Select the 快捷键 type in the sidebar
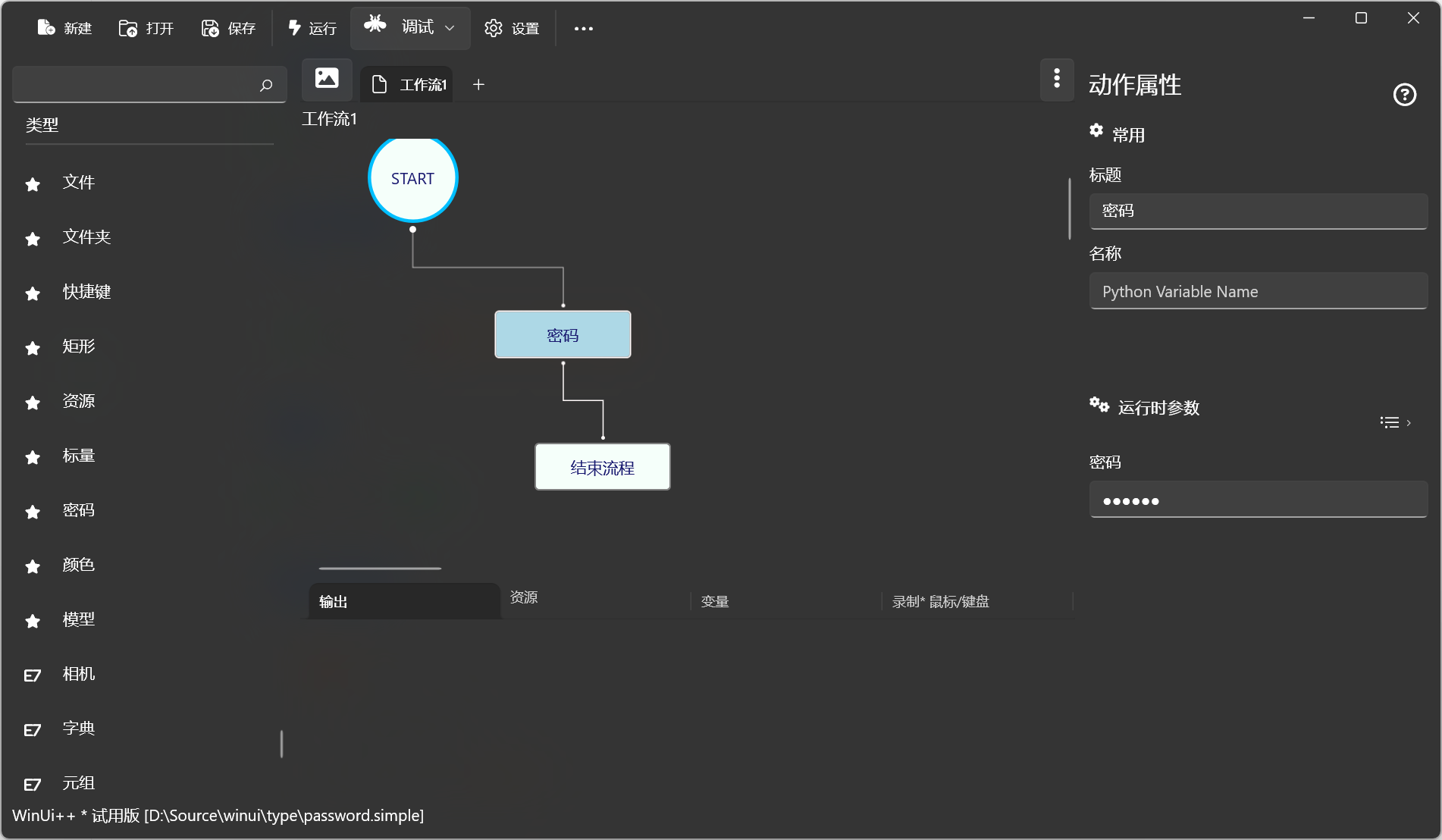 point(86,292)
